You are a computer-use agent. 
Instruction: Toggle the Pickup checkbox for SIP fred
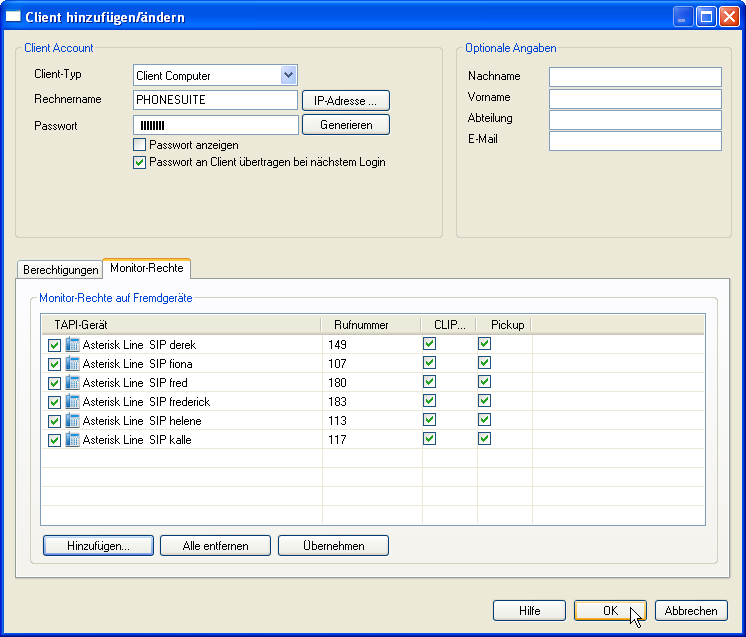pyautogui.click(x=484, y=381)
